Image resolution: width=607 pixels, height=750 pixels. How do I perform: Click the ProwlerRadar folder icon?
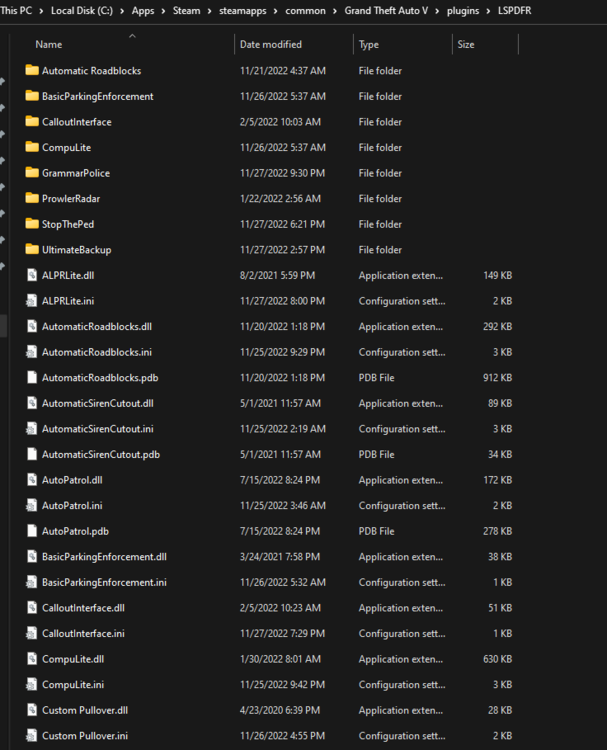[x=32, y=199]
